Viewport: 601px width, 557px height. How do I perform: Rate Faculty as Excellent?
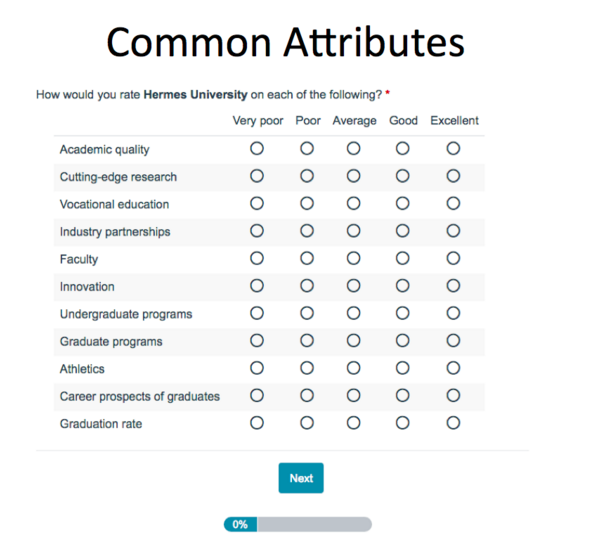(453, 258)
